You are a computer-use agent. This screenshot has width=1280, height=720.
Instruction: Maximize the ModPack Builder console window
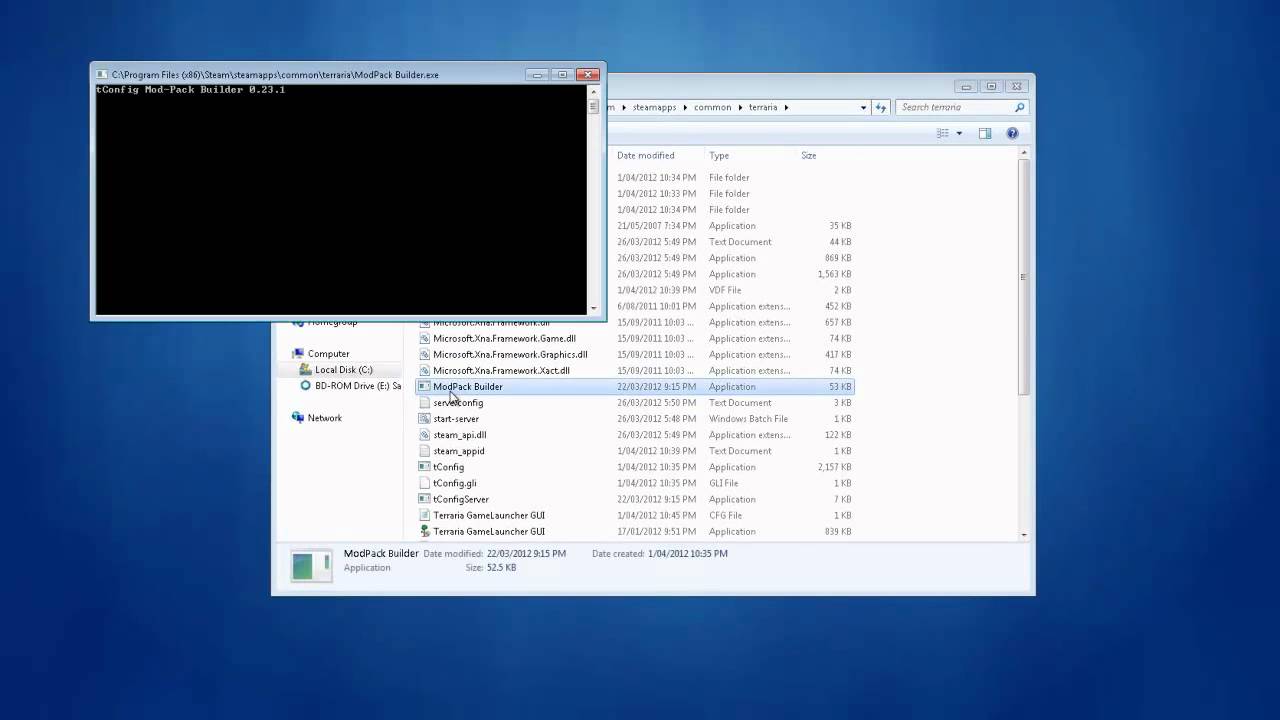pos(562,74)
